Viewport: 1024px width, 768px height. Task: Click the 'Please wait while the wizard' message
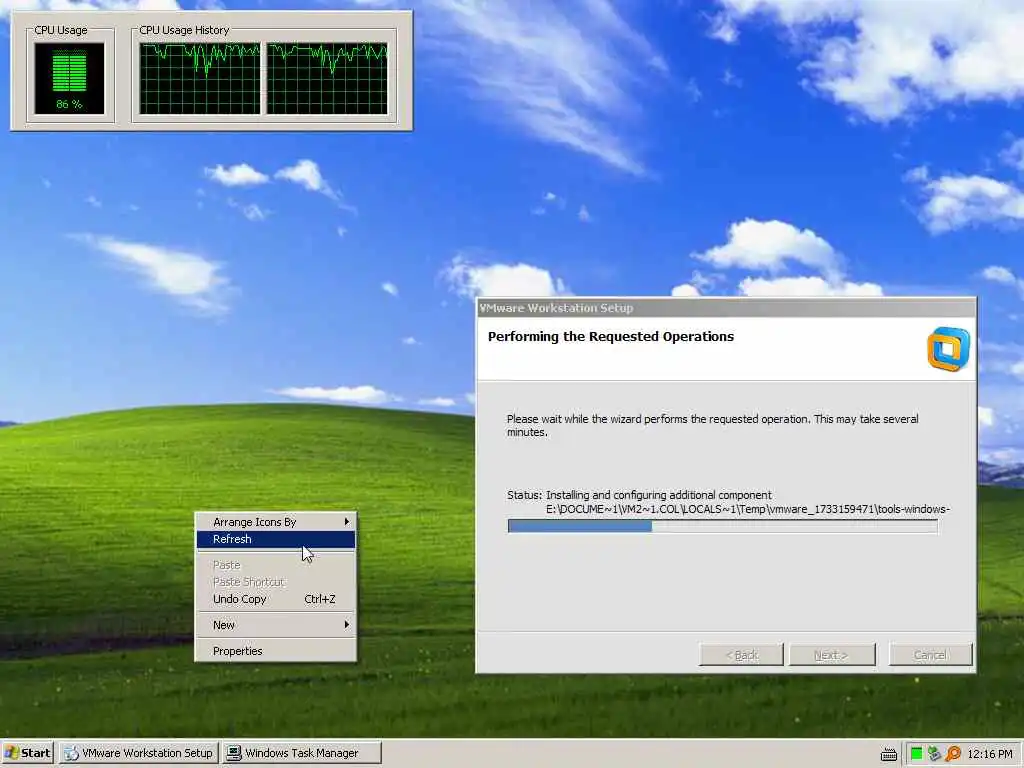pos(712,425)
